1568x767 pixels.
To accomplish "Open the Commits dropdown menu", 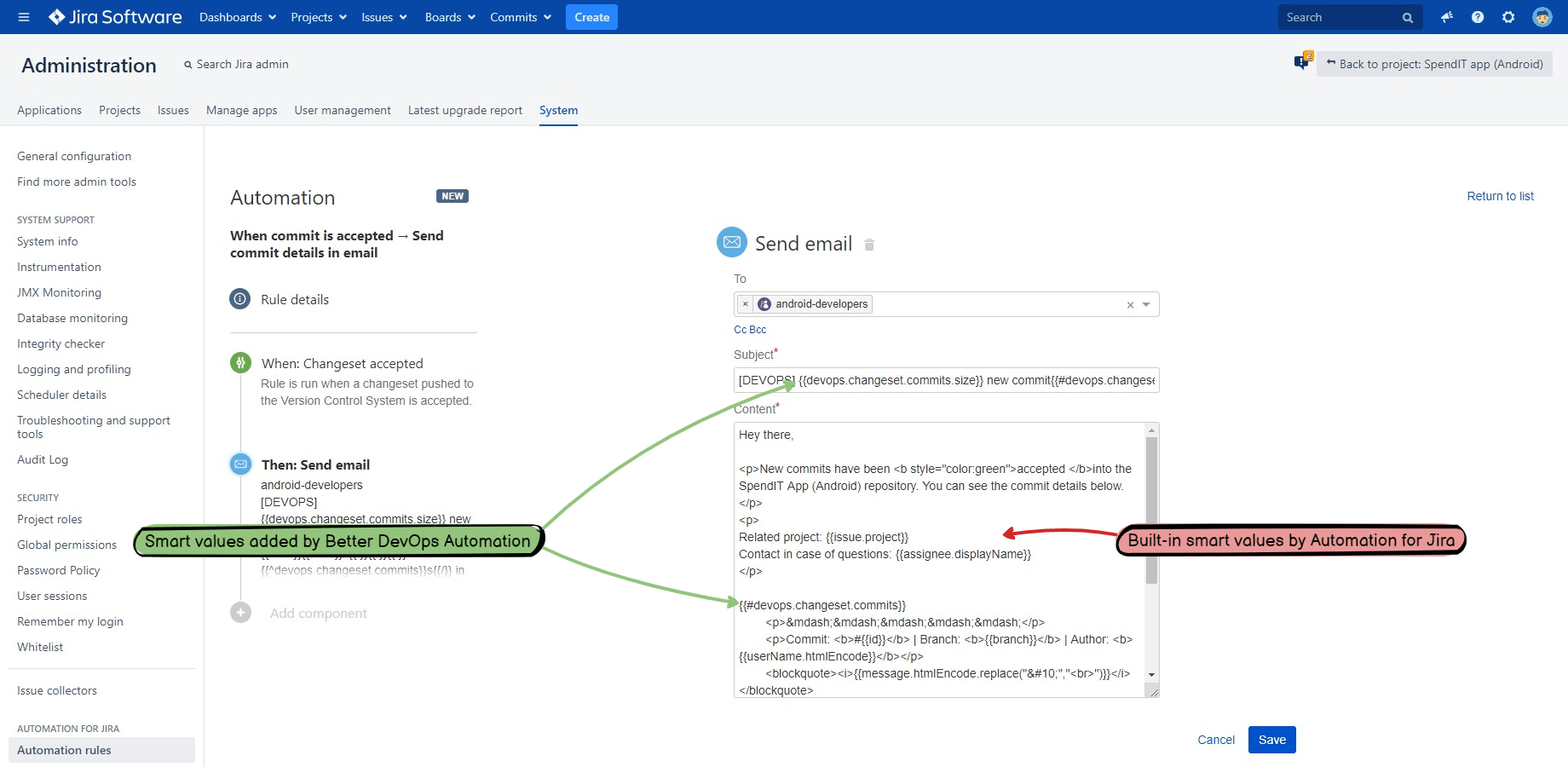I will [x=520, y=17].
